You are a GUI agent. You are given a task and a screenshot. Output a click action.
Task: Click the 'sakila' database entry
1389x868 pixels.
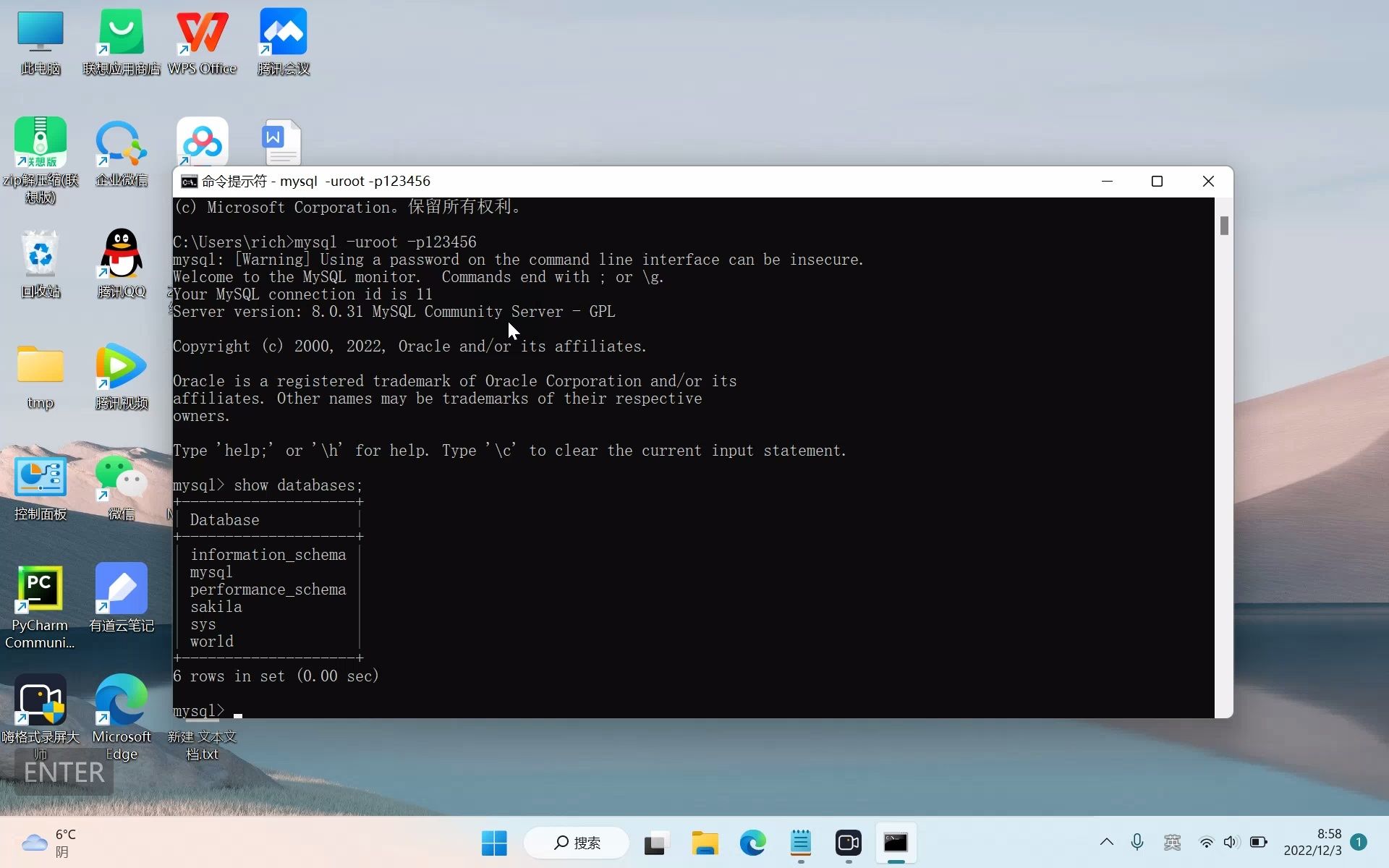point(216,607)
